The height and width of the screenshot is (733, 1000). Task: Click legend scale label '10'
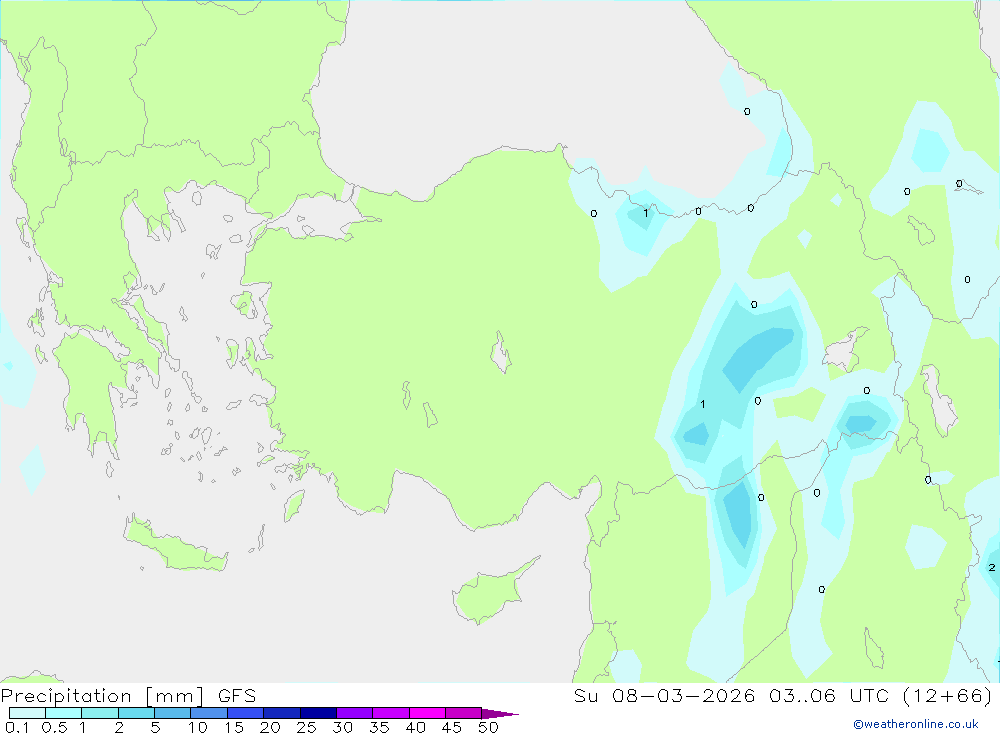198,727
